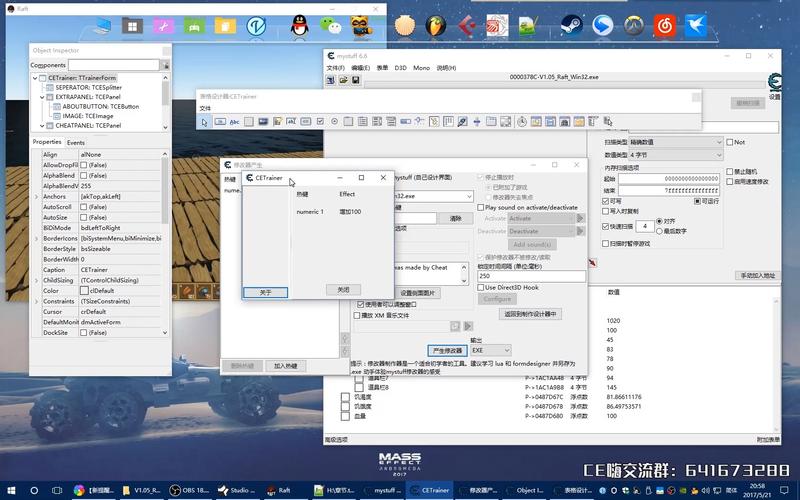
Task: Toggle AutoSize property checkbox in Object Inspector
Action: pos(84,218)
